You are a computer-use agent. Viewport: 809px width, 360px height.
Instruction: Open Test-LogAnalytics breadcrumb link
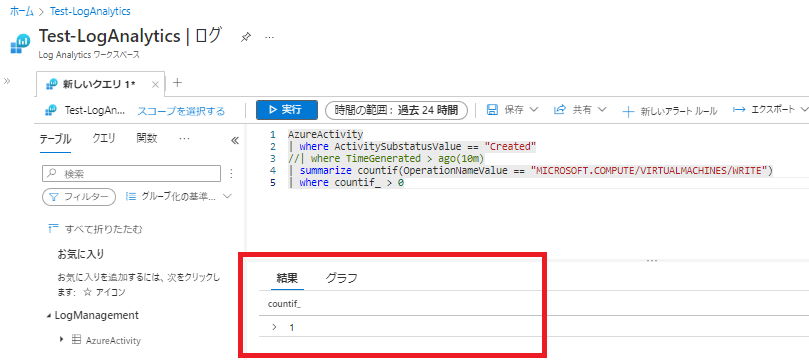(x=90, y=11)
